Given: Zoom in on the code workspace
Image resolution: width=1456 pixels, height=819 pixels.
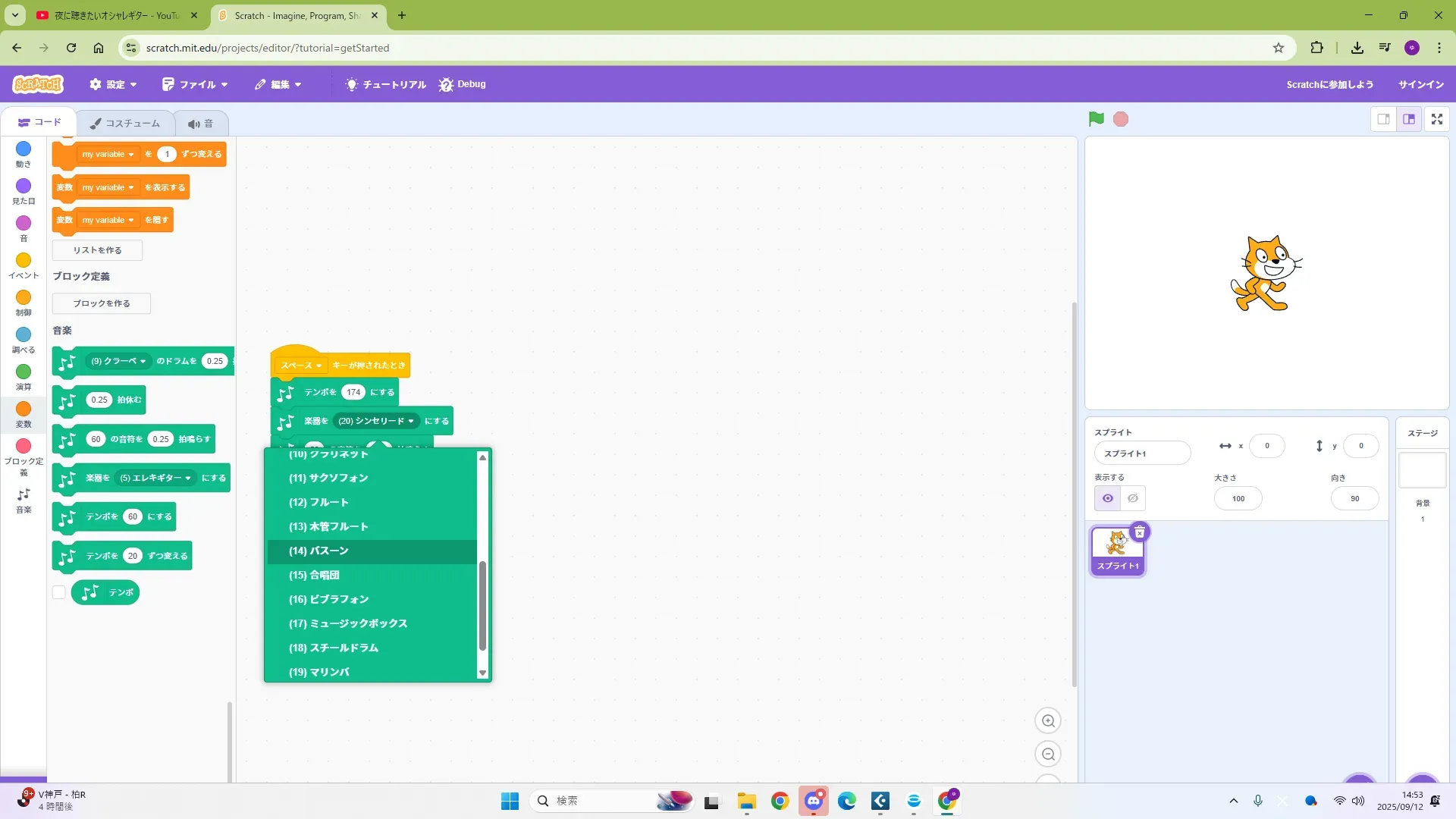Looking at the screenshot, I should [1048, 720].
